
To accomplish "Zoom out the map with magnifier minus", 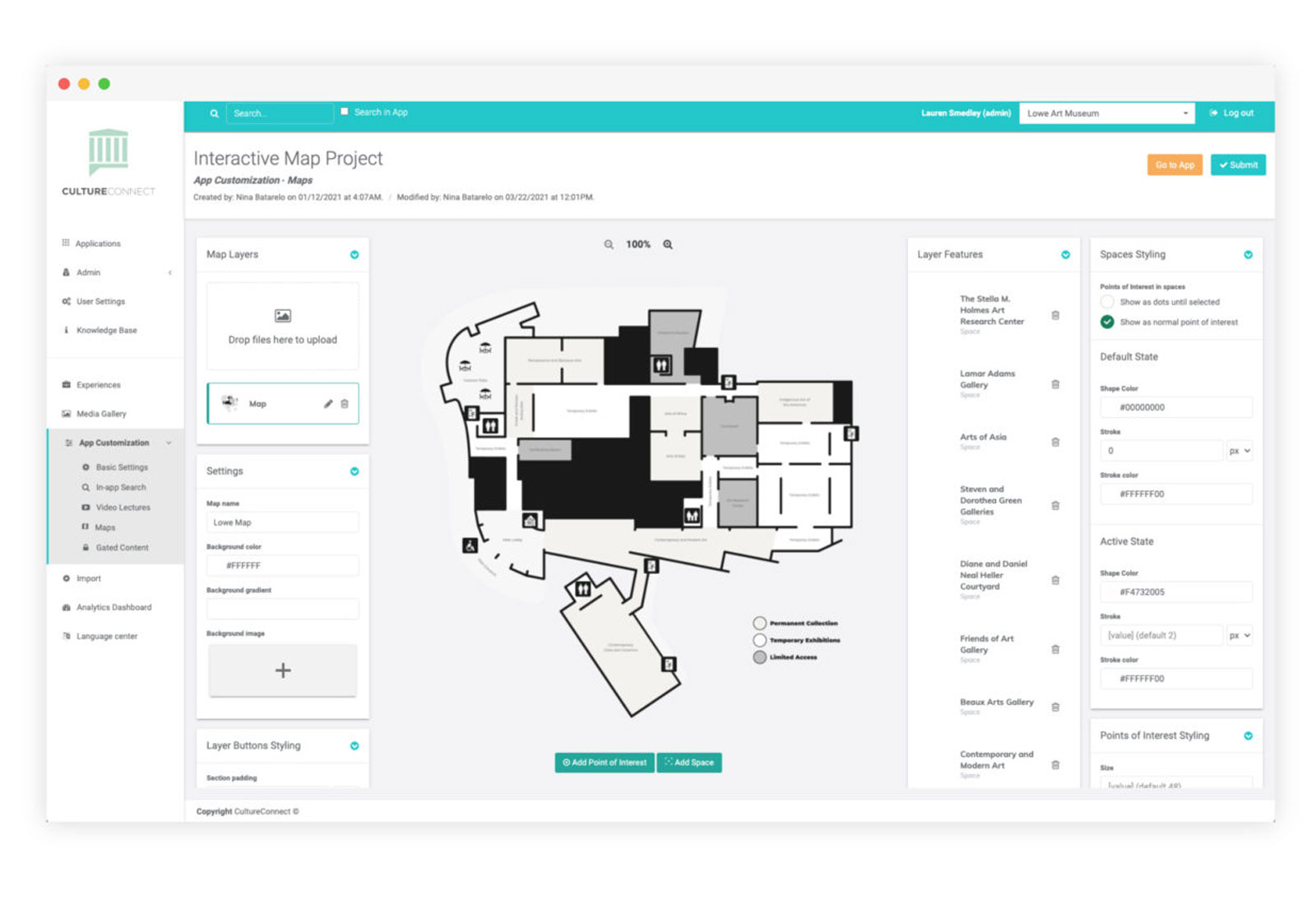I will coord(609,244).
